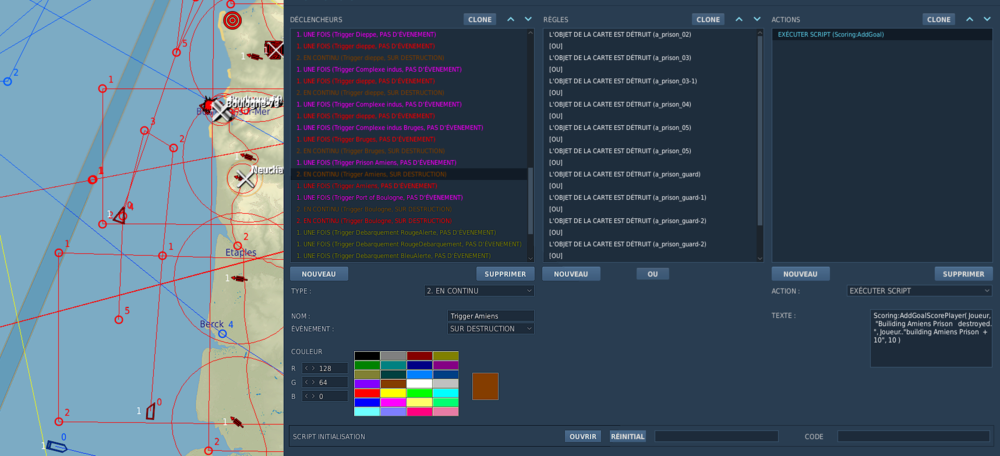Click the RÉINITIAL button

coord(628,436)
